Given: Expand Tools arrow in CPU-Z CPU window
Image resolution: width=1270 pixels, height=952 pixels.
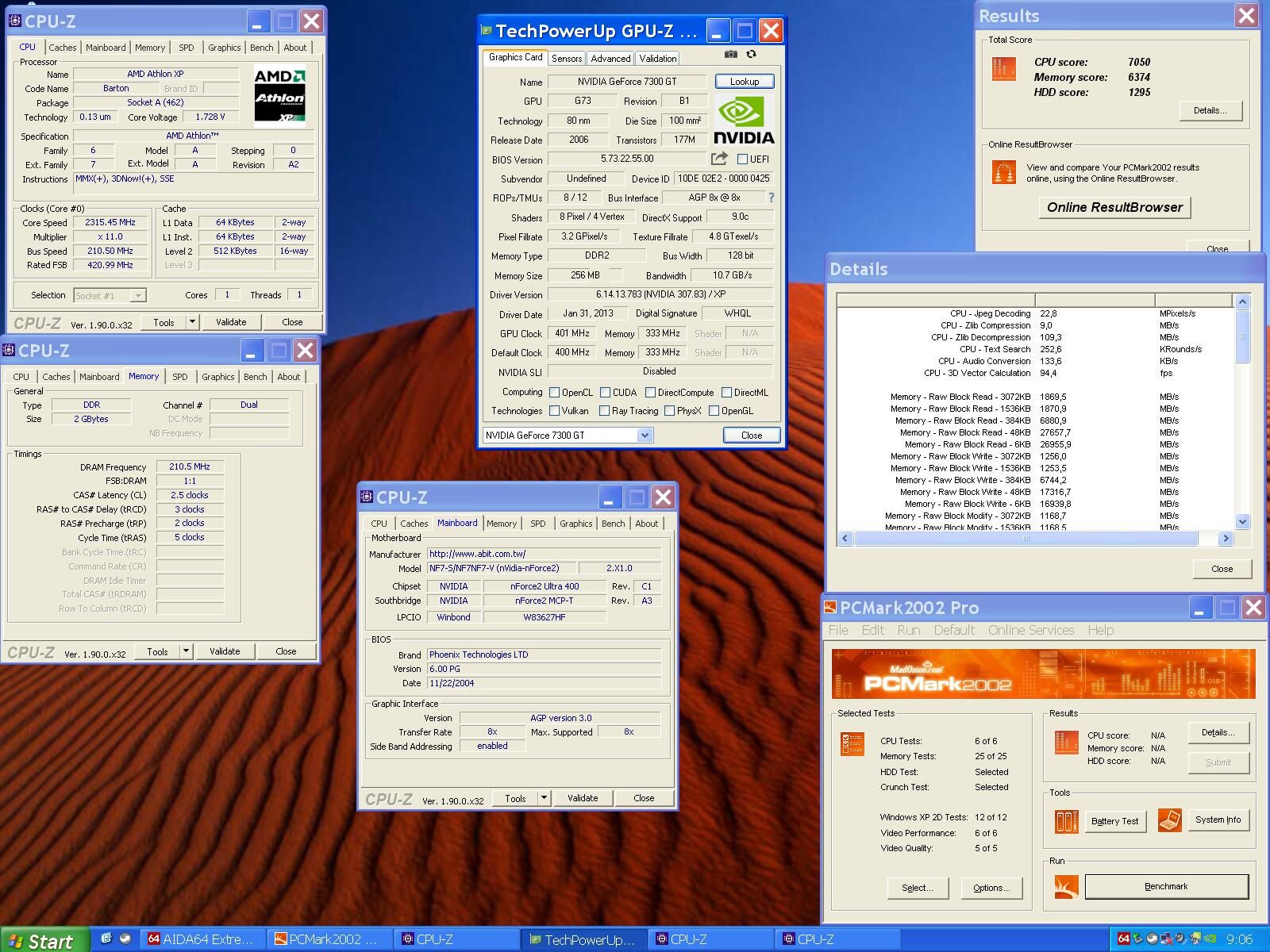Looking at the screenshot, I should click(x=192, y=321).
